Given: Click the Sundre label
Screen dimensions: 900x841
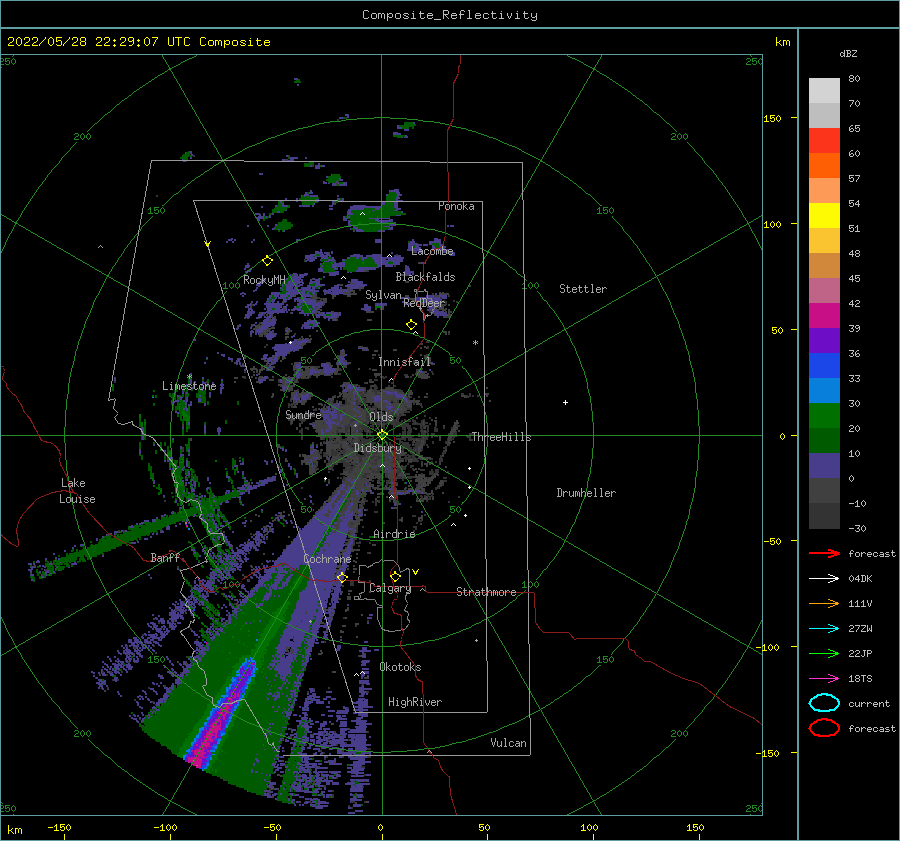Looking at the screenshot, I should tap(303, 414).
